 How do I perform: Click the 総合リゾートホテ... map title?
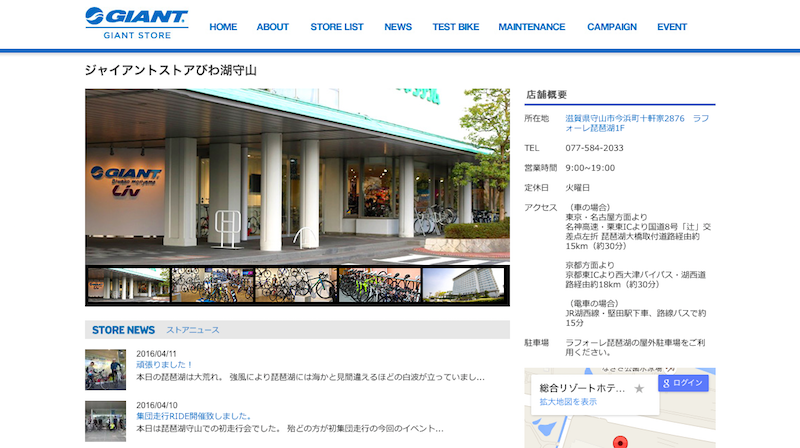(582, 388)
